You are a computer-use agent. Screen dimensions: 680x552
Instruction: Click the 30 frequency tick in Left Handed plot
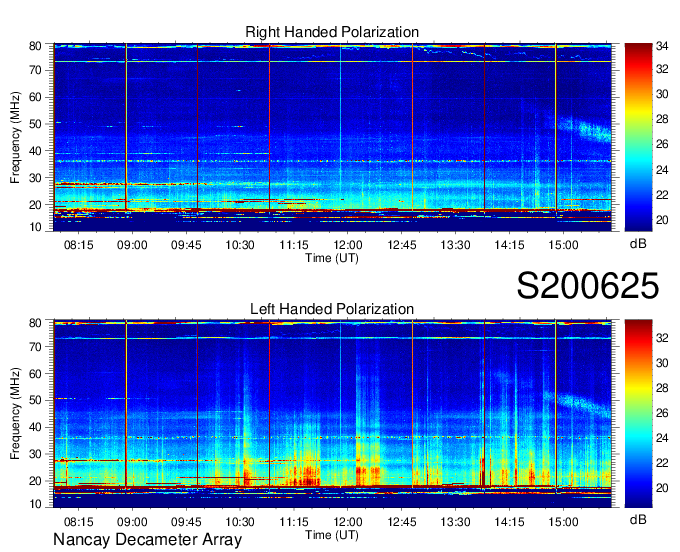pyautogui.click(x=36, y=454)
